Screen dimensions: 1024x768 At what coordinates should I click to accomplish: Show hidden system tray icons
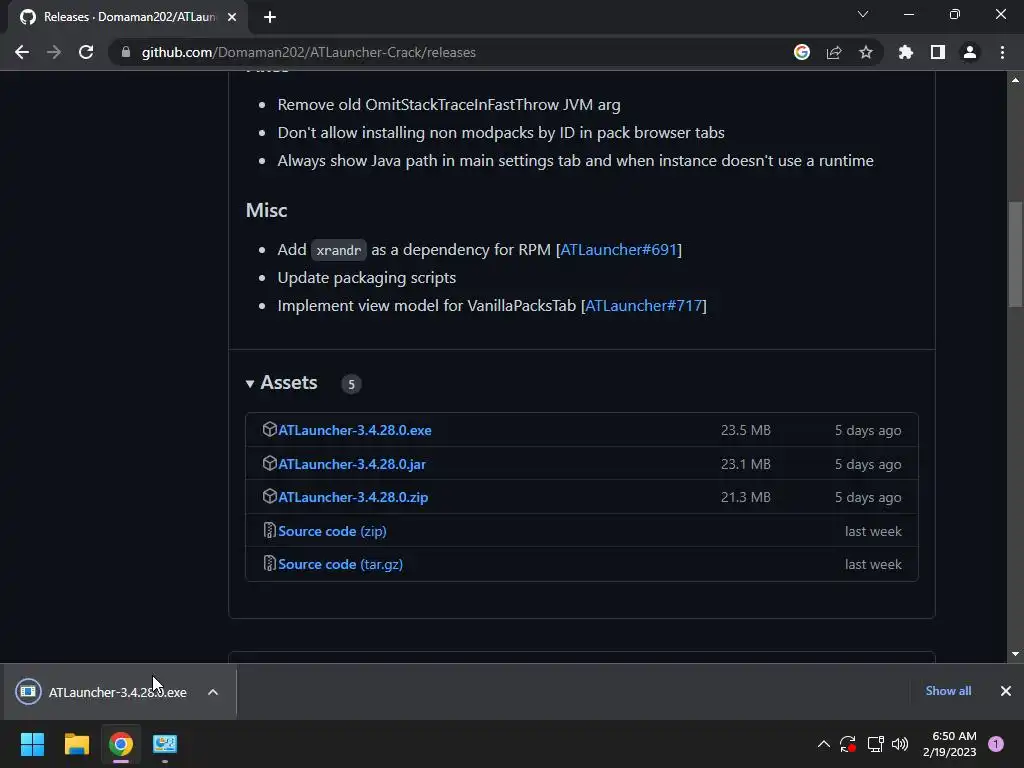824,744
